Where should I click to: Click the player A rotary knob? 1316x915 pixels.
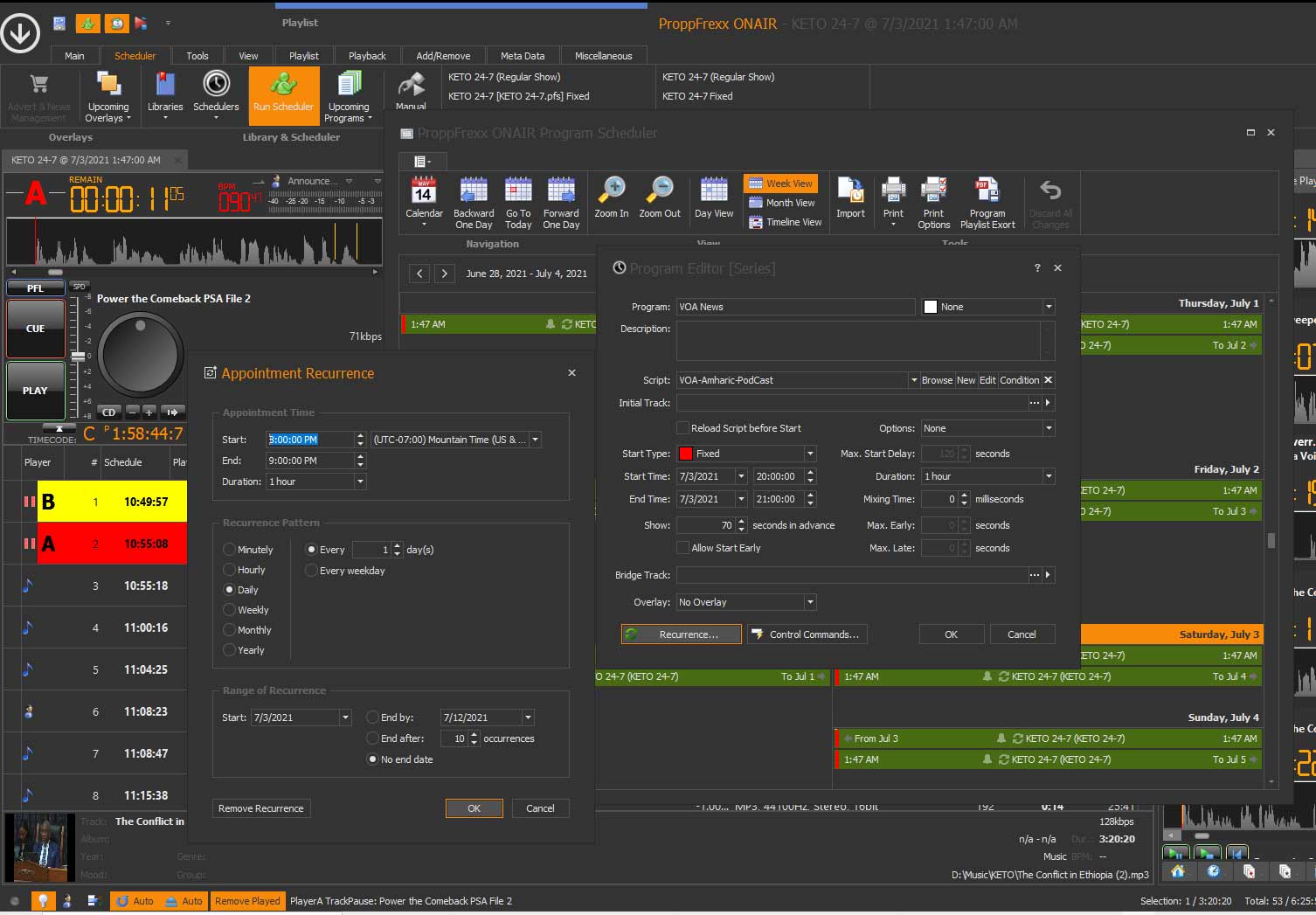pos(140,355)
